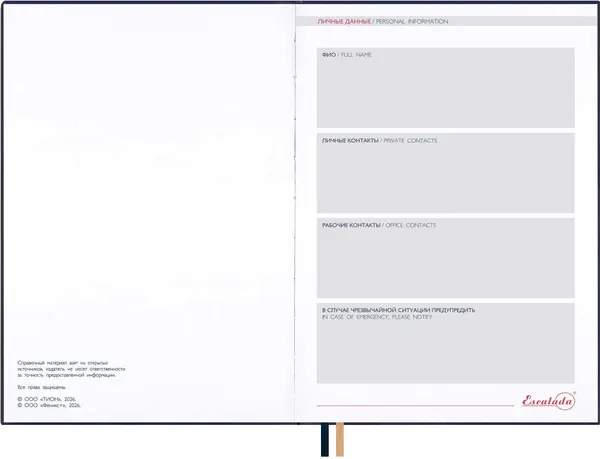The width and height of the screenshot is (600, 459).
Task: Click the 'PRIVATE CONTACTS' label text
Action: [x=410, y=140]
